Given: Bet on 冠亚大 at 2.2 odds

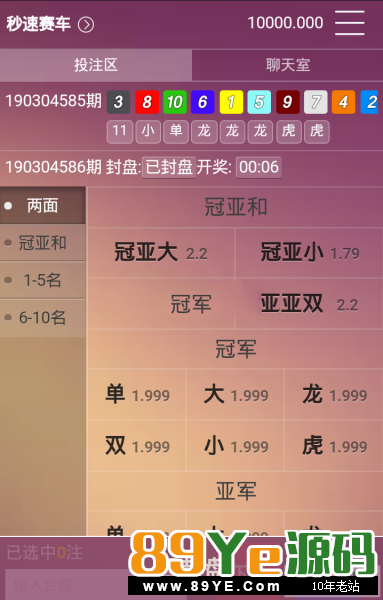Looking at the screenshot, I should click(161, 253).
